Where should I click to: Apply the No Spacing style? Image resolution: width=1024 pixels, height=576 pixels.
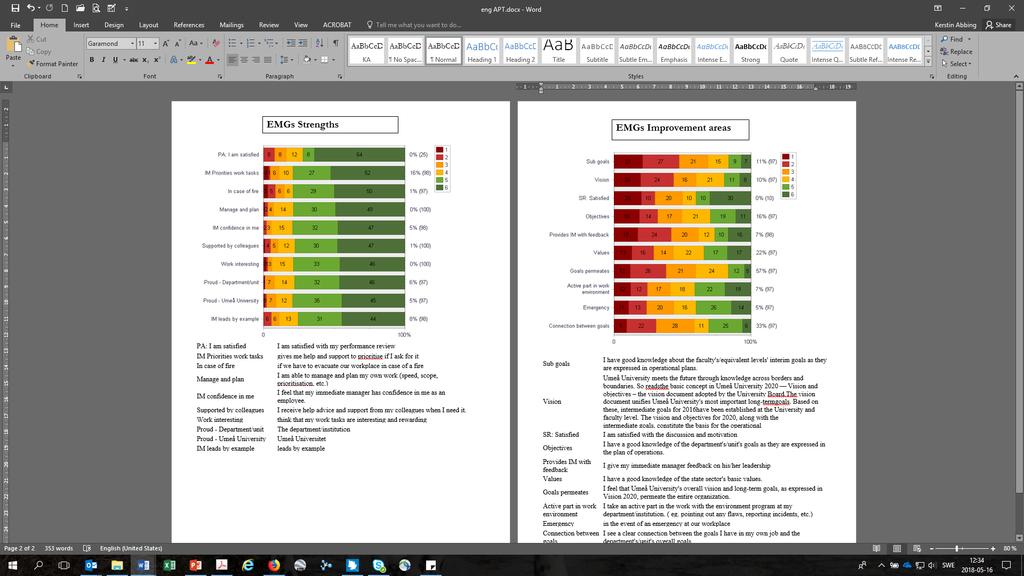click(x=405, y=51)
